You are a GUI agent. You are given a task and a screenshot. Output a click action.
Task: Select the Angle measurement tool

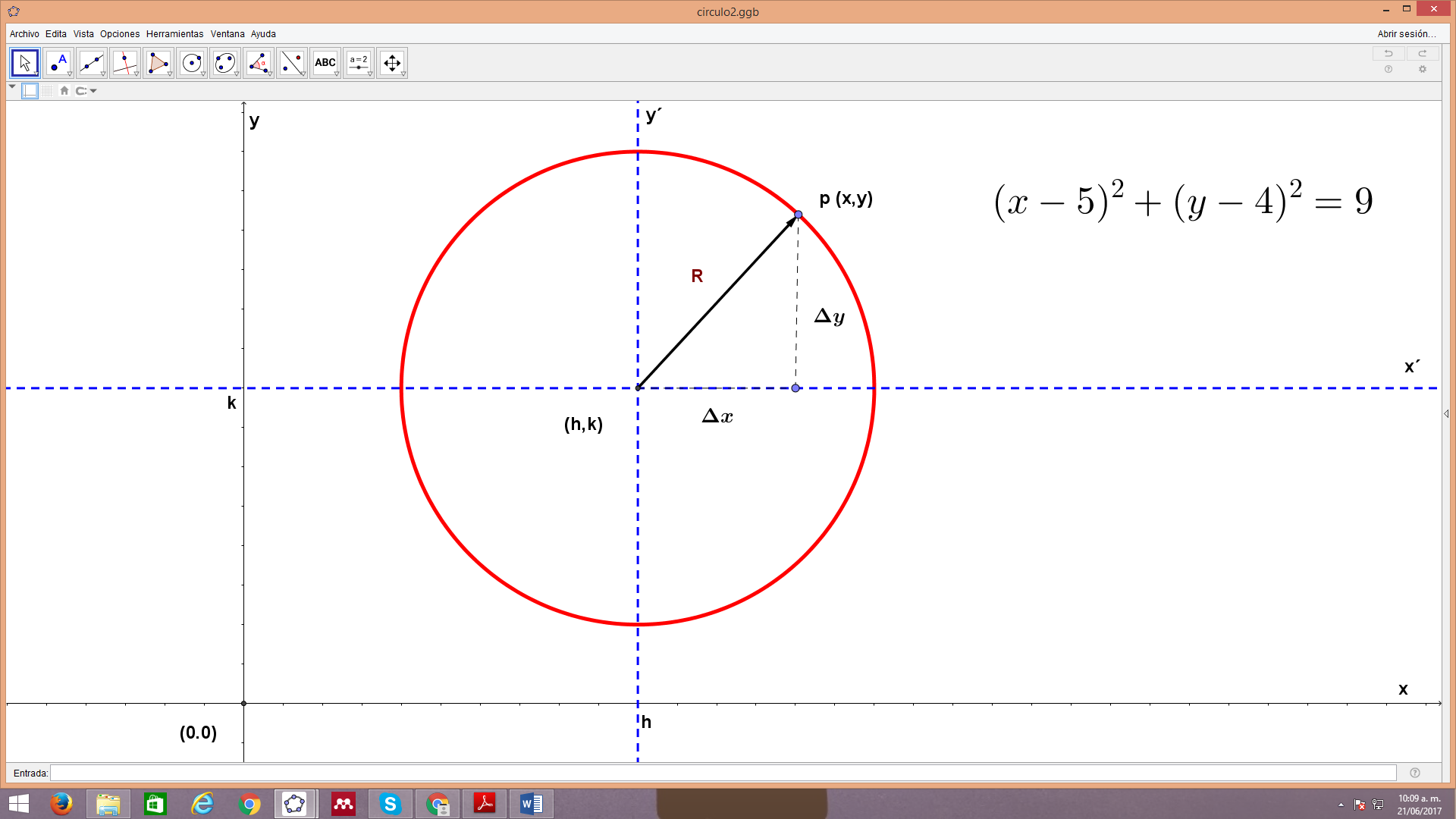pos(259,63)
